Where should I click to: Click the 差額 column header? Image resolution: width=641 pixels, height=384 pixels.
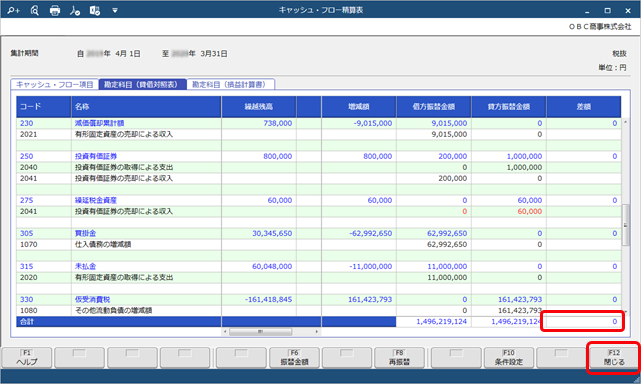point(584,107)
